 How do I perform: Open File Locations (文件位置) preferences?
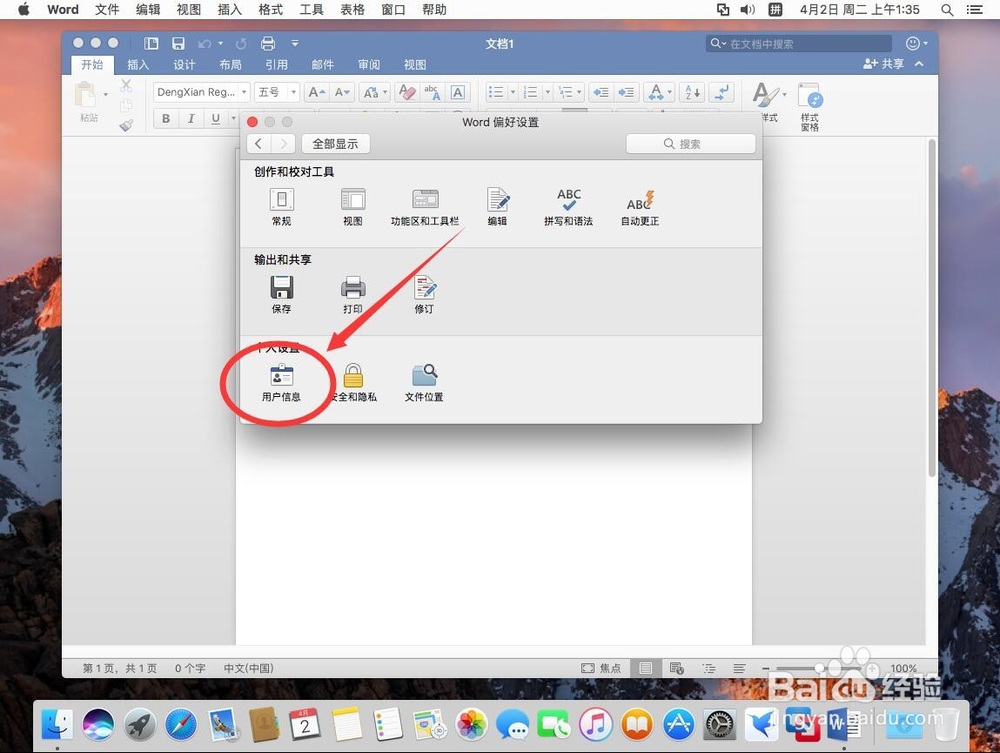(x=424, y=383)
